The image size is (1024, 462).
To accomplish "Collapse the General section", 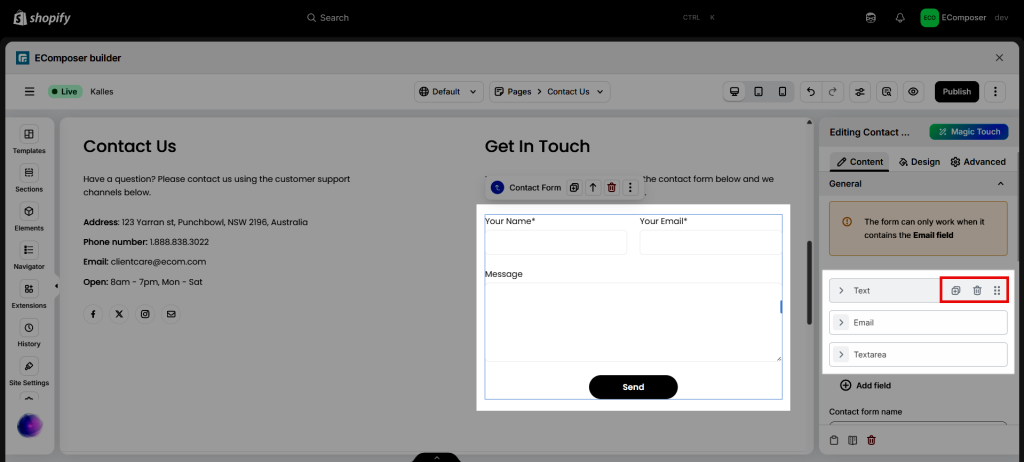I will [x=1001, y=184].
